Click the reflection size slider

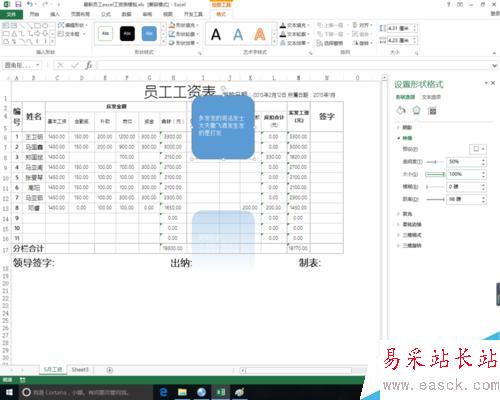[435, 174]
